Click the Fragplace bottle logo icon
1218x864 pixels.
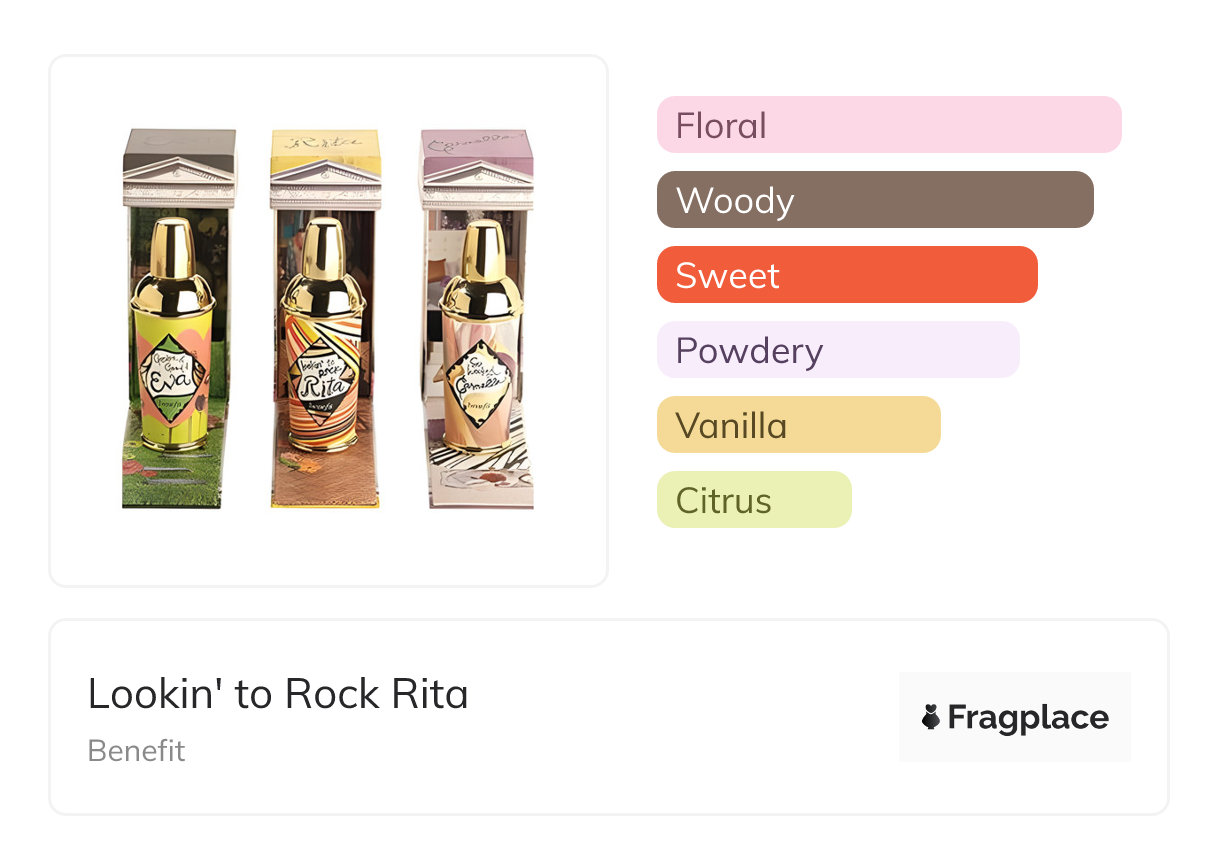click(931, 717)
